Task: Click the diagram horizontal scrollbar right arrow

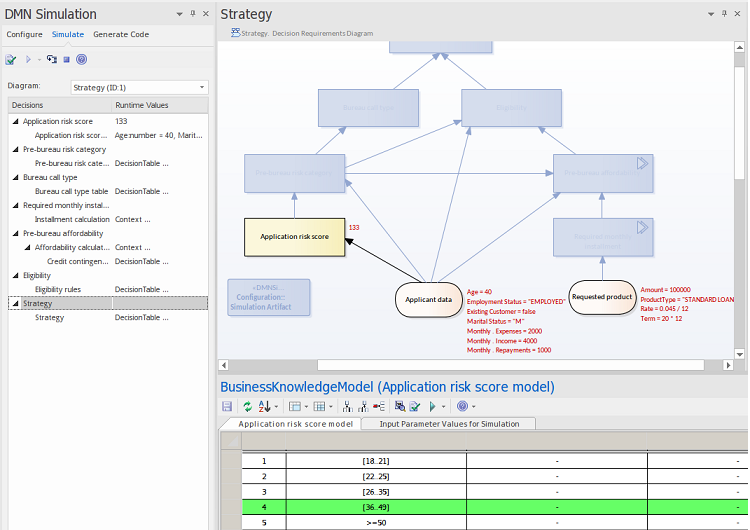Action: tap(728, 365)
